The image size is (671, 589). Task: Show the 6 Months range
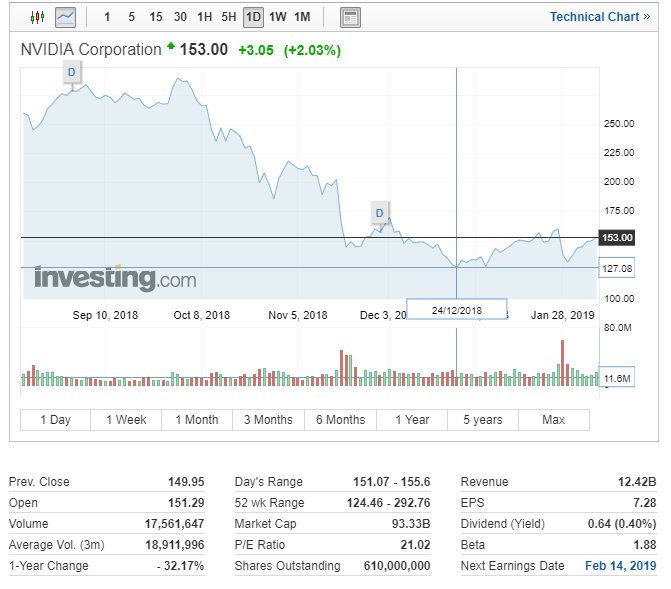coord(341,420)
